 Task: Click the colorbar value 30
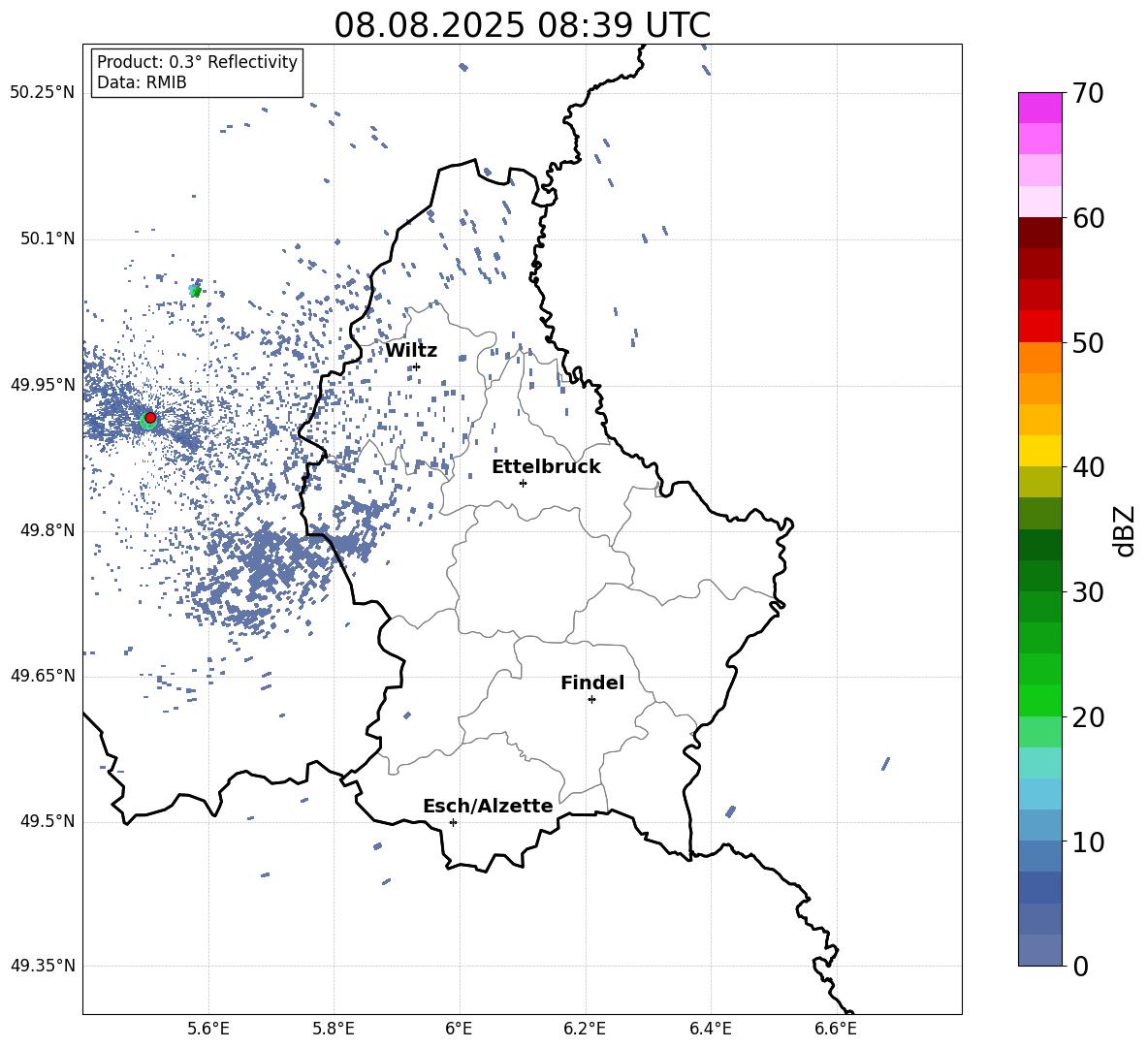[x=1089, y=592]
